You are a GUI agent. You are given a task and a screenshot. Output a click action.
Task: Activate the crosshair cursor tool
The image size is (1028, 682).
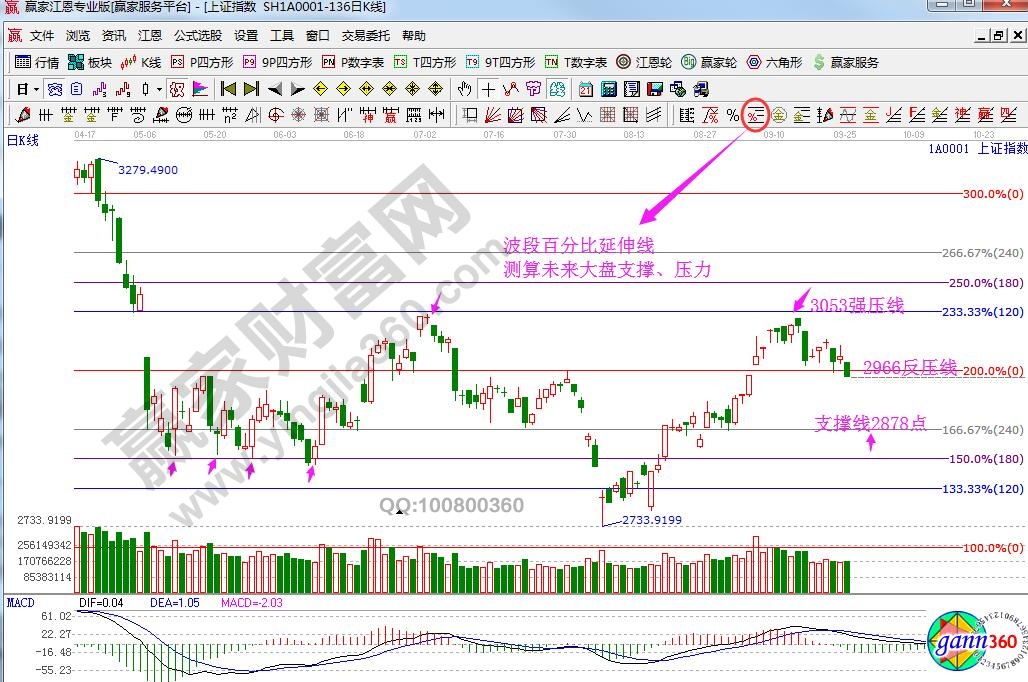point(488,89)
